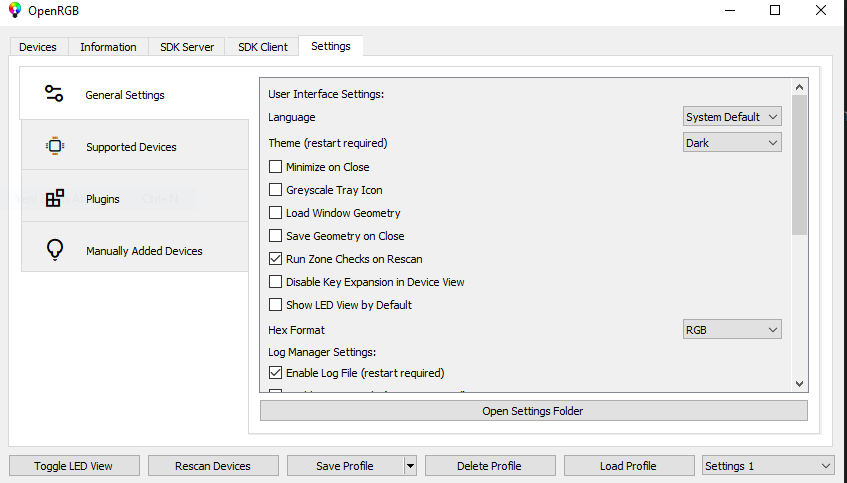
Task: Click Toggle LED View button
Action: [x=74, y=466]
